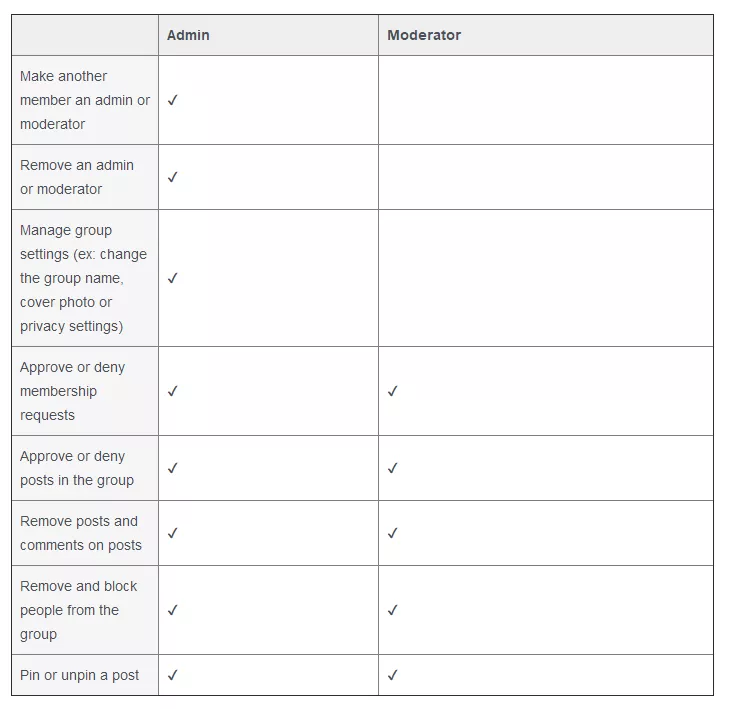
Task: Click Admin checkmark for membership requests
Action: tap(173, 391)
